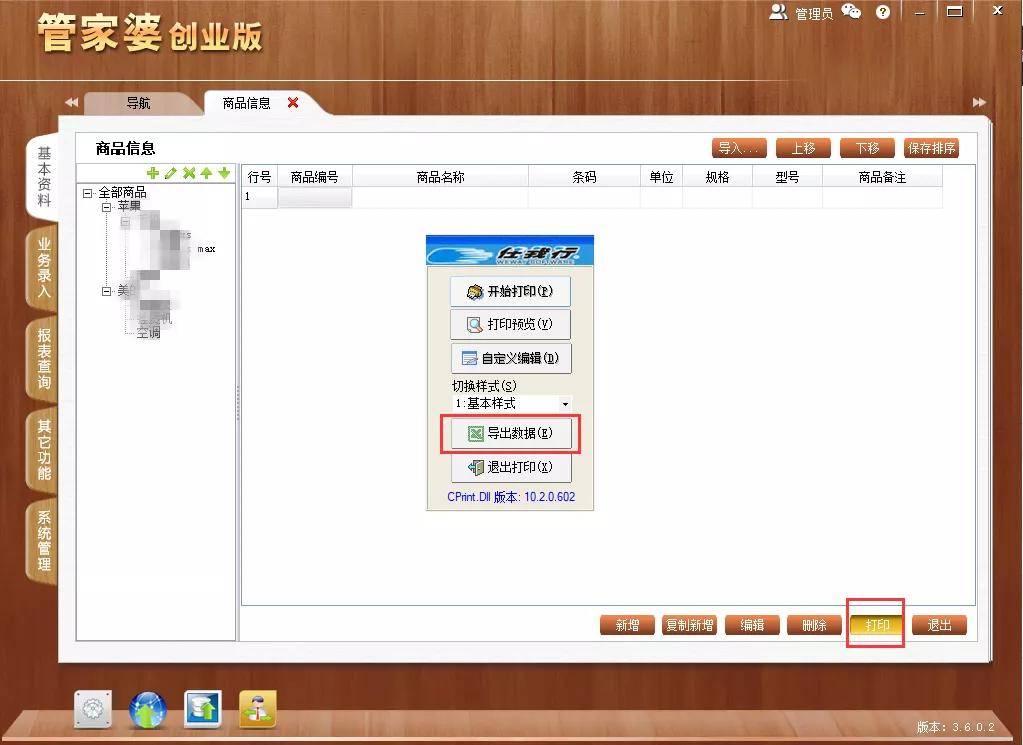Delete category with the green X icon
1023x745 pixels.
pos(189,173)
